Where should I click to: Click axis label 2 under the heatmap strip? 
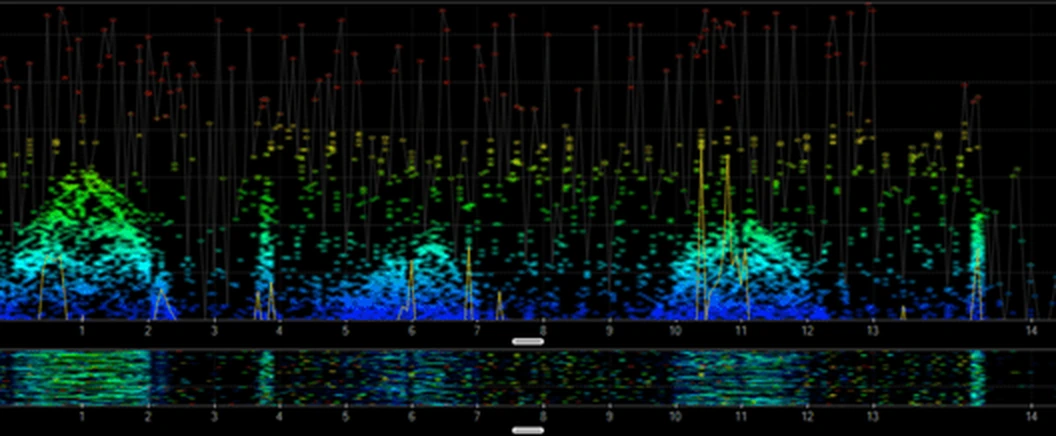[x=148, y=416]
